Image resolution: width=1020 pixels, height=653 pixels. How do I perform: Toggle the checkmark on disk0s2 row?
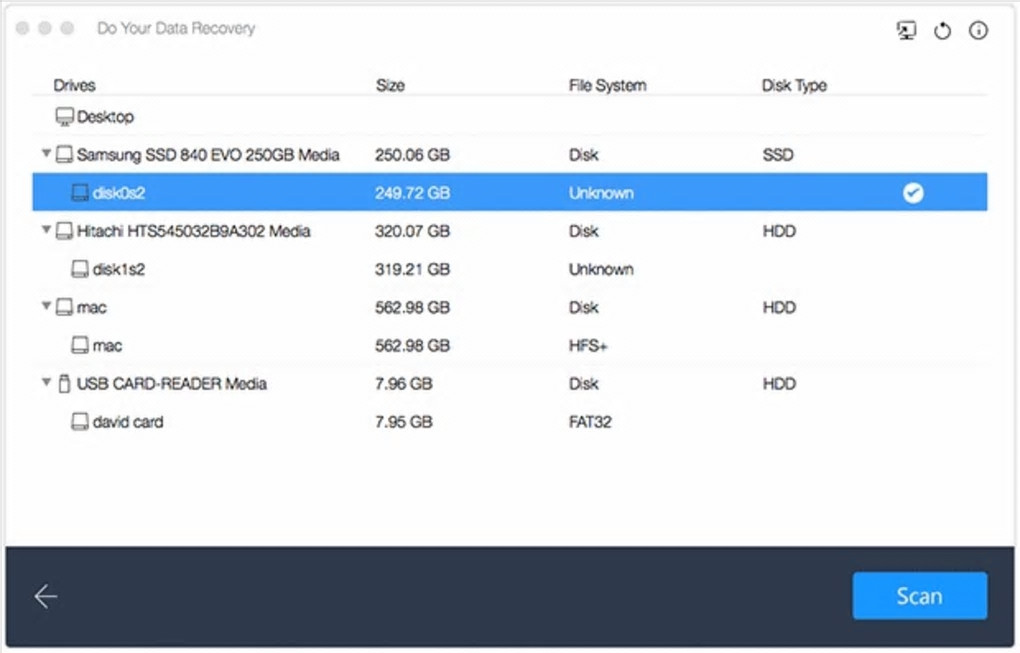(x=913, y=193)
